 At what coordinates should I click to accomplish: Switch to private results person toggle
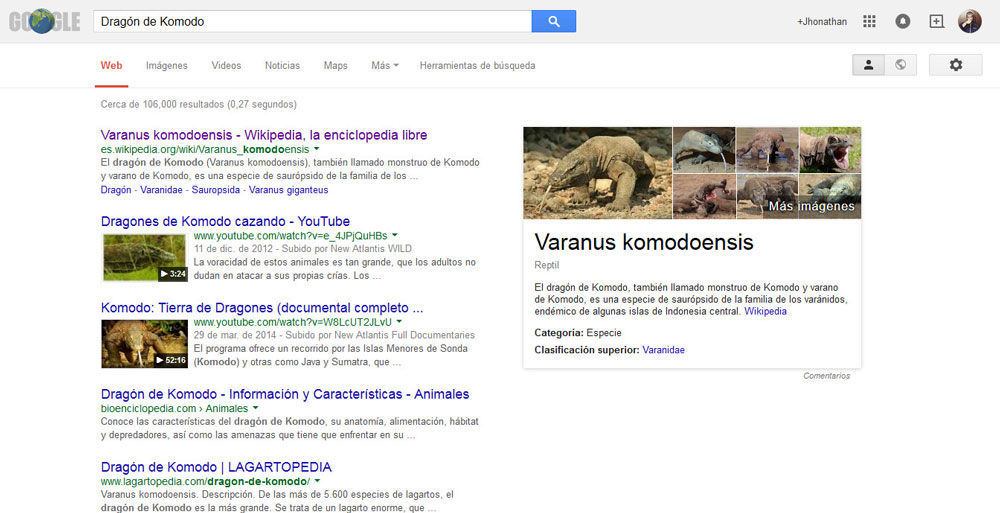[x=868, y=65]
